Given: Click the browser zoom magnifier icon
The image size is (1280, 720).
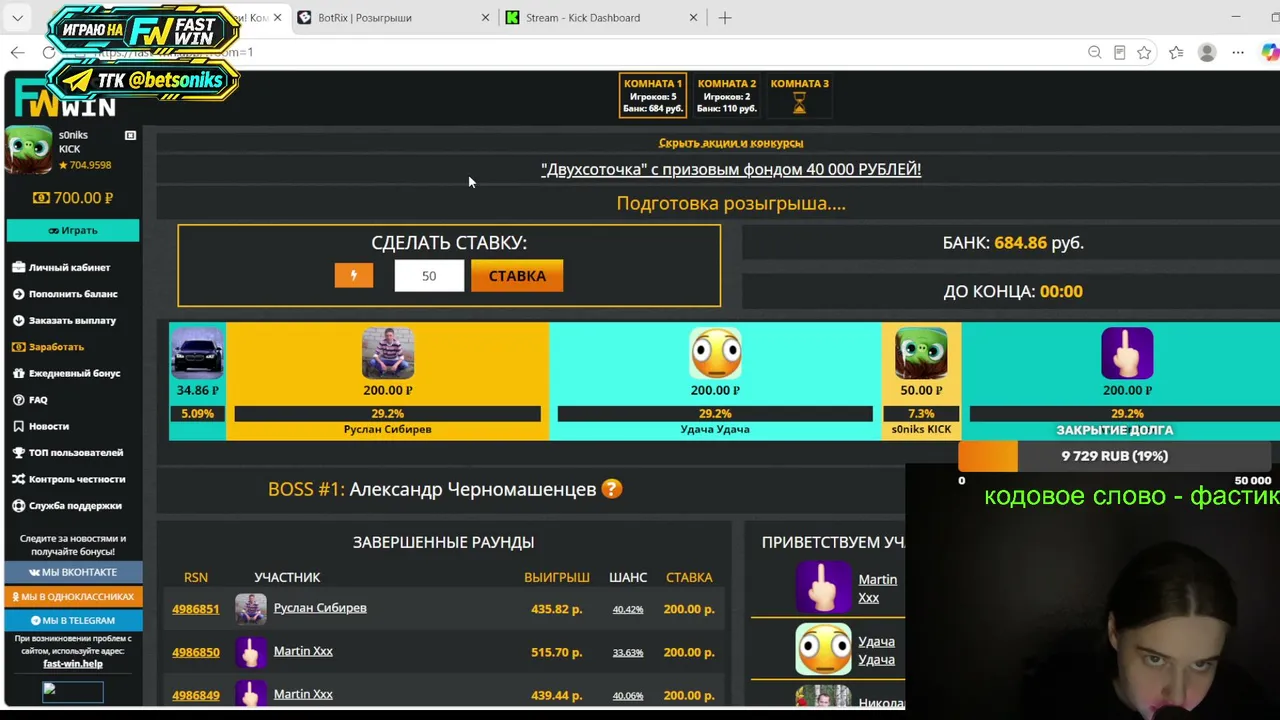Looking at the screenshot, I should (x=1094, y=52).
